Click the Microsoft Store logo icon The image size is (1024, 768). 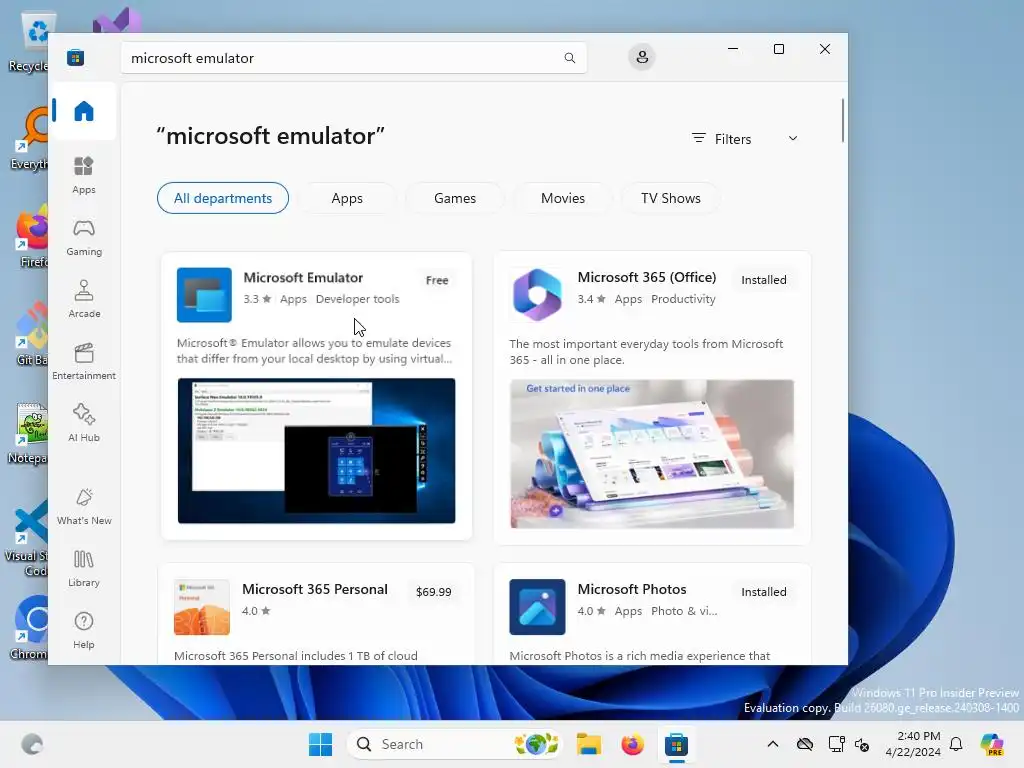pos(76,58)
